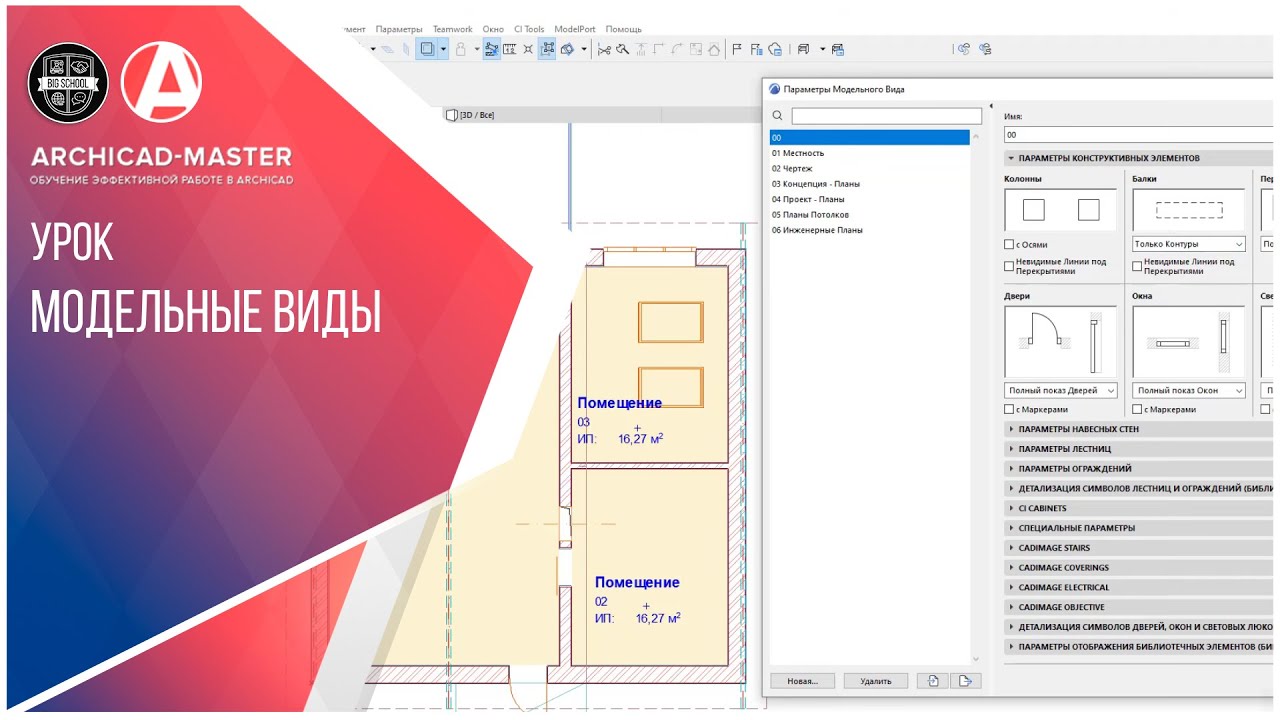Viewport: 1280px width, 720px height.
Task: Toggle 'Невидимые Линии под Перекрытиями' under Балки
Action: coord(1137,267)
